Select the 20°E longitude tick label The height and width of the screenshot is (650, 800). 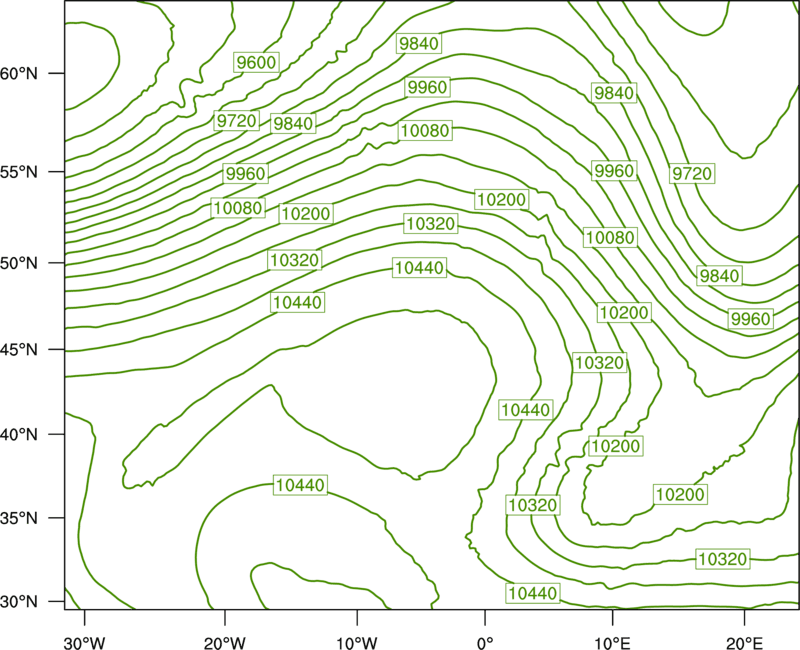[x=744, y=643]
